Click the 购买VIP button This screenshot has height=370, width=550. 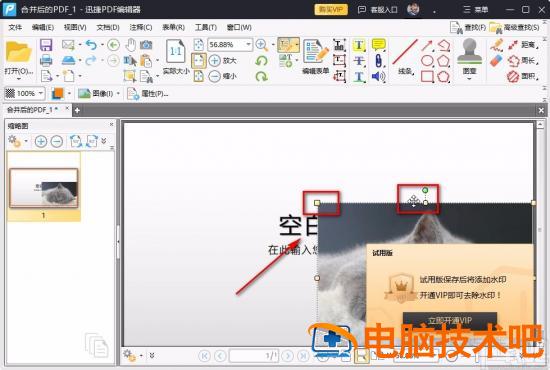331,9
